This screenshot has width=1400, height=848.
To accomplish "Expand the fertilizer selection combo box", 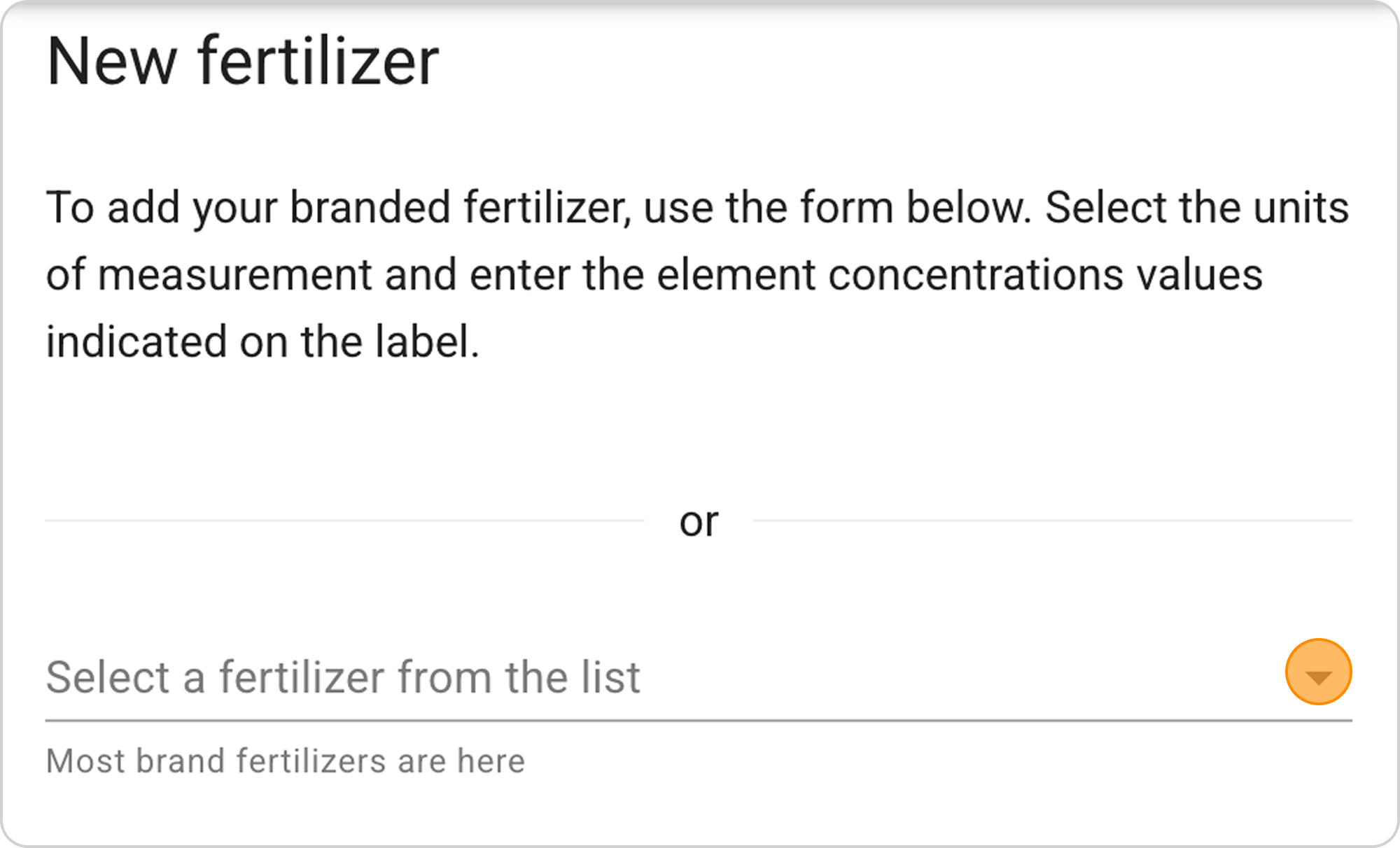I will pos(1318,673).
